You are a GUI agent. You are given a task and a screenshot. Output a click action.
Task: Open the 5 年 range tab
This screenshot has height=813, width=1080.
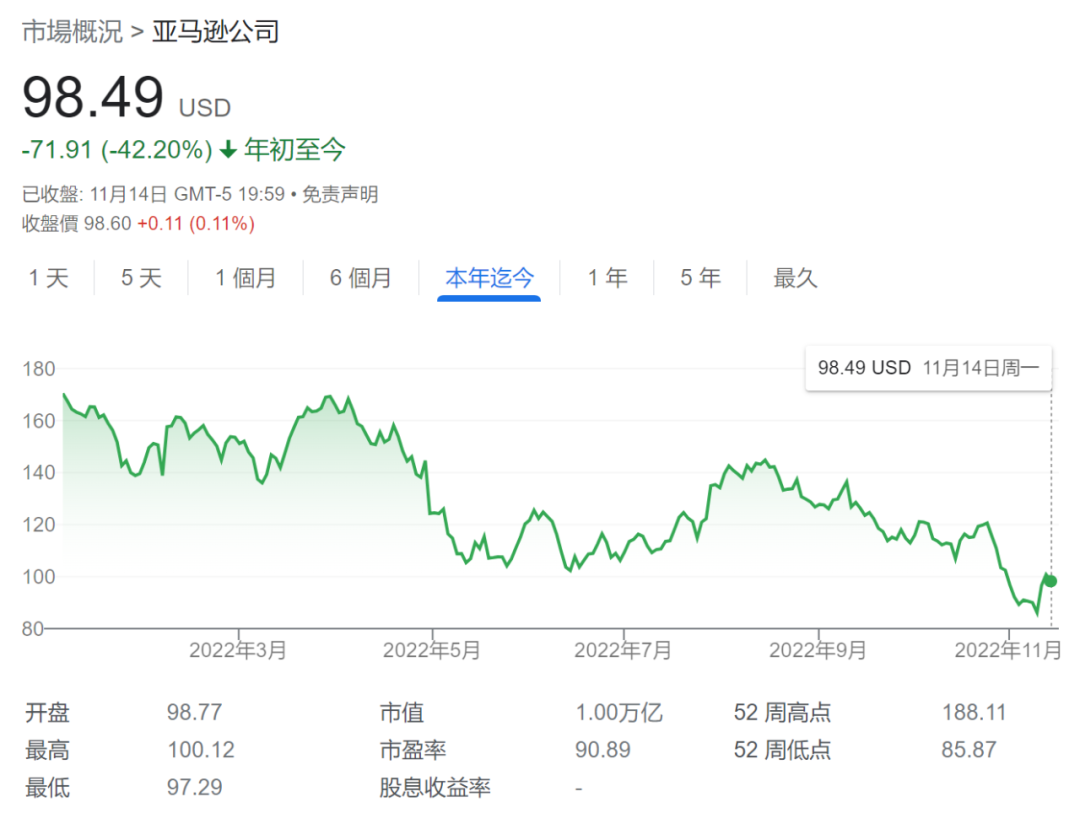pos(700,278)
